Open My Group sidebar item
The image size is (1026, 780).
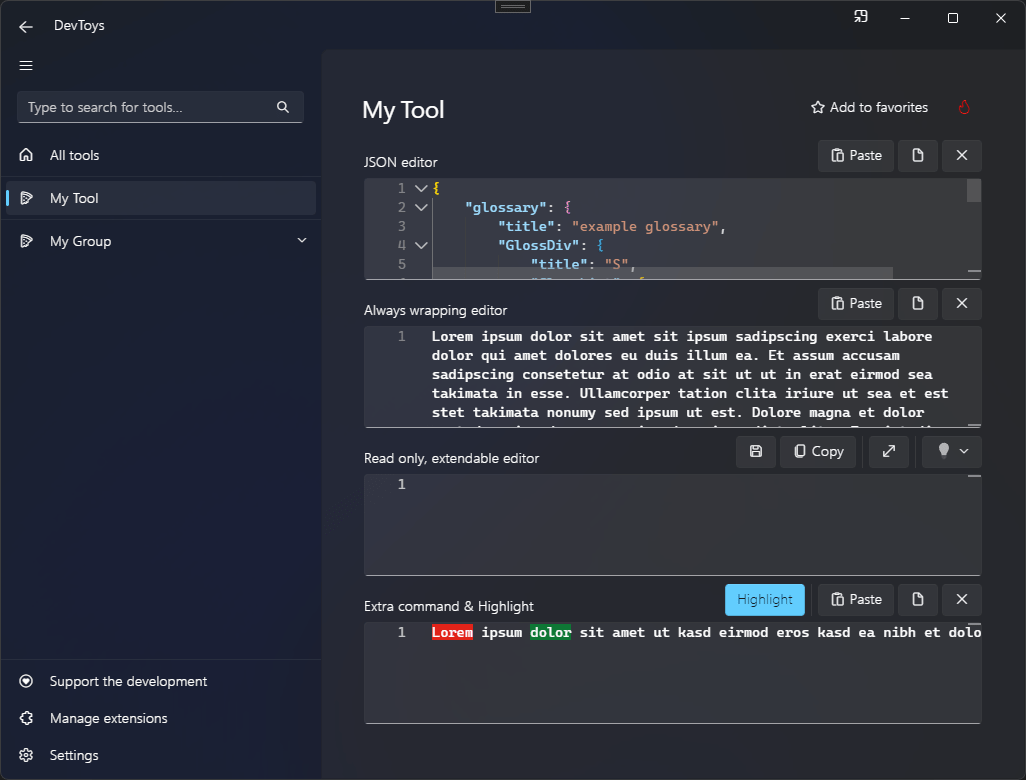click(x=160, y=241)
